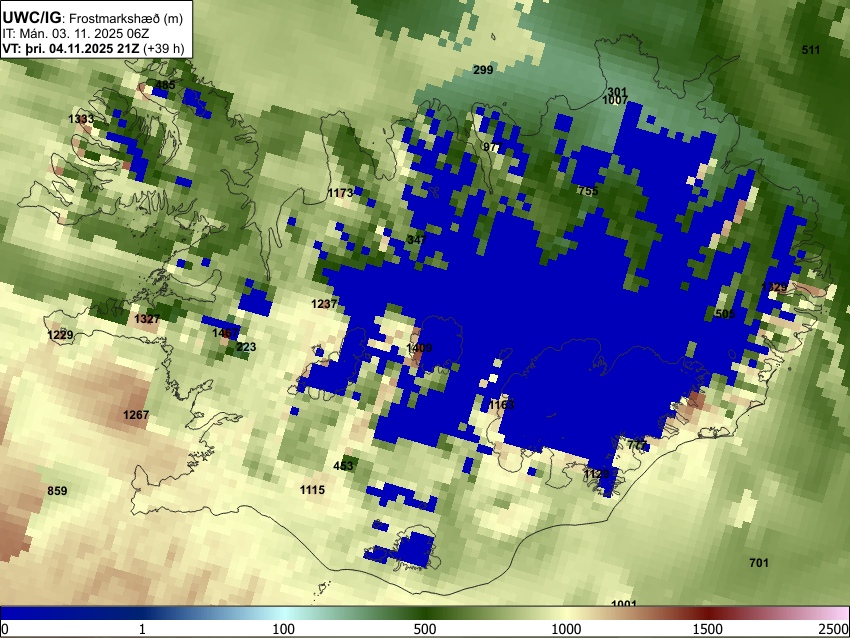
Task: Click the freezing-level label 299
Action: coord(483,70)
